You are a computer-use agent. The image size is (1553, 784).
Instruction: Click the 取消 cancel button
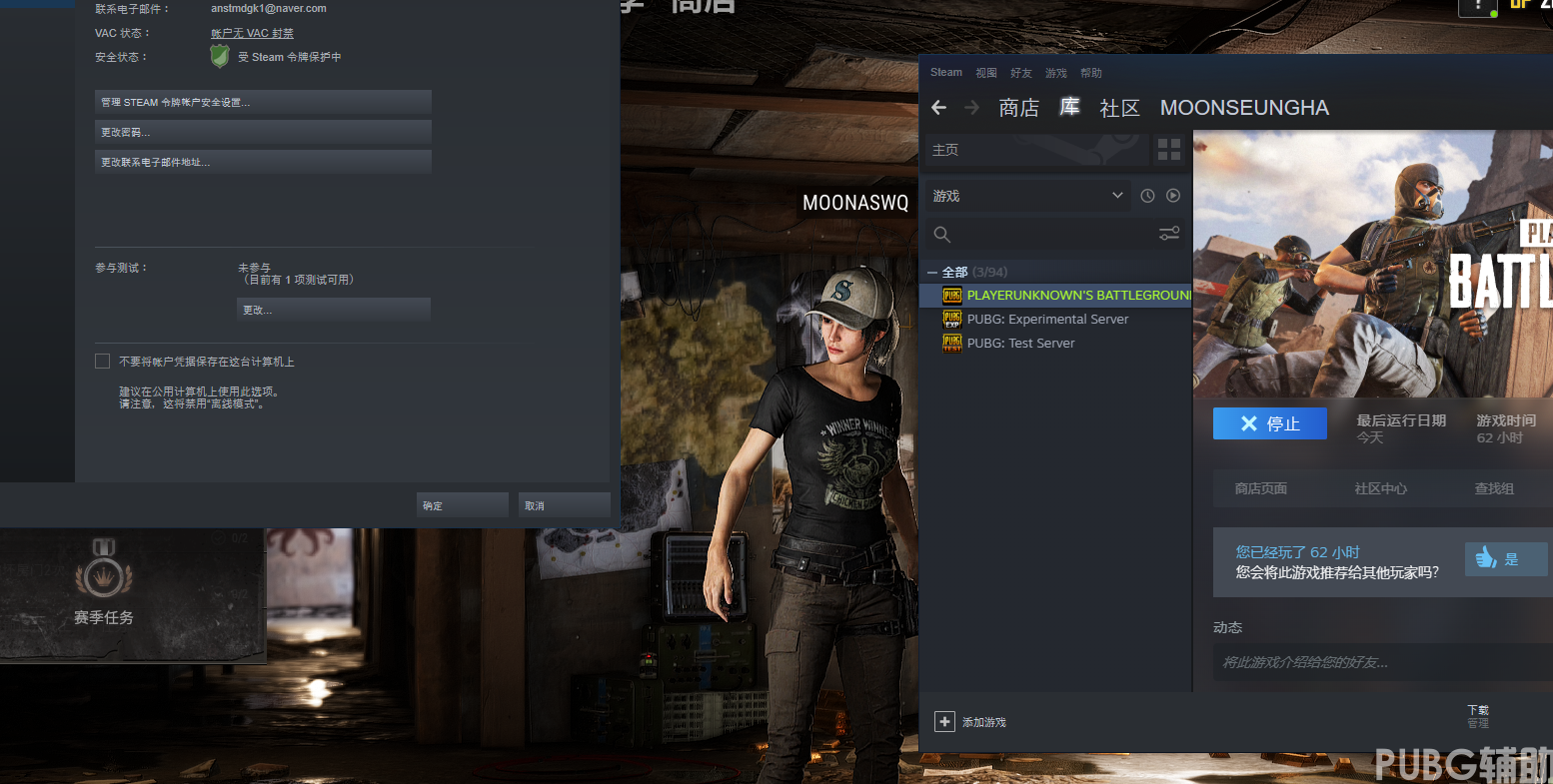(x=565, y=505)
